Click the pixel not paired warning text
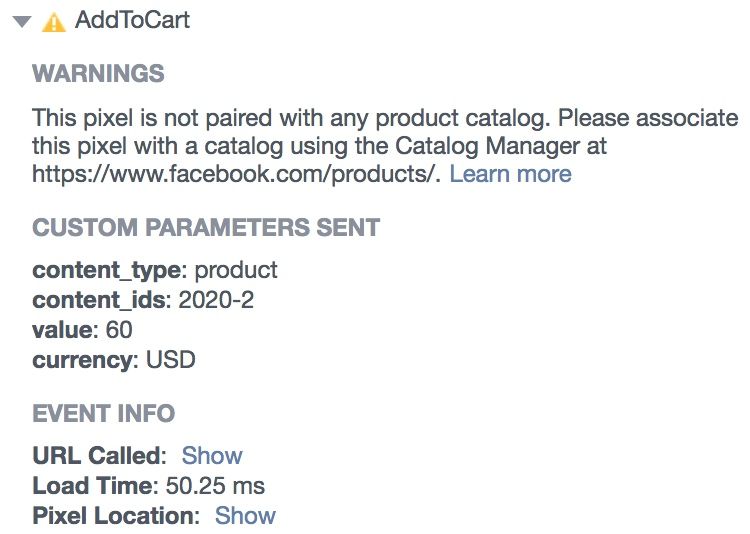Image resolution: width=750 pixels, height=534 pixels. [x=385, y=146]
